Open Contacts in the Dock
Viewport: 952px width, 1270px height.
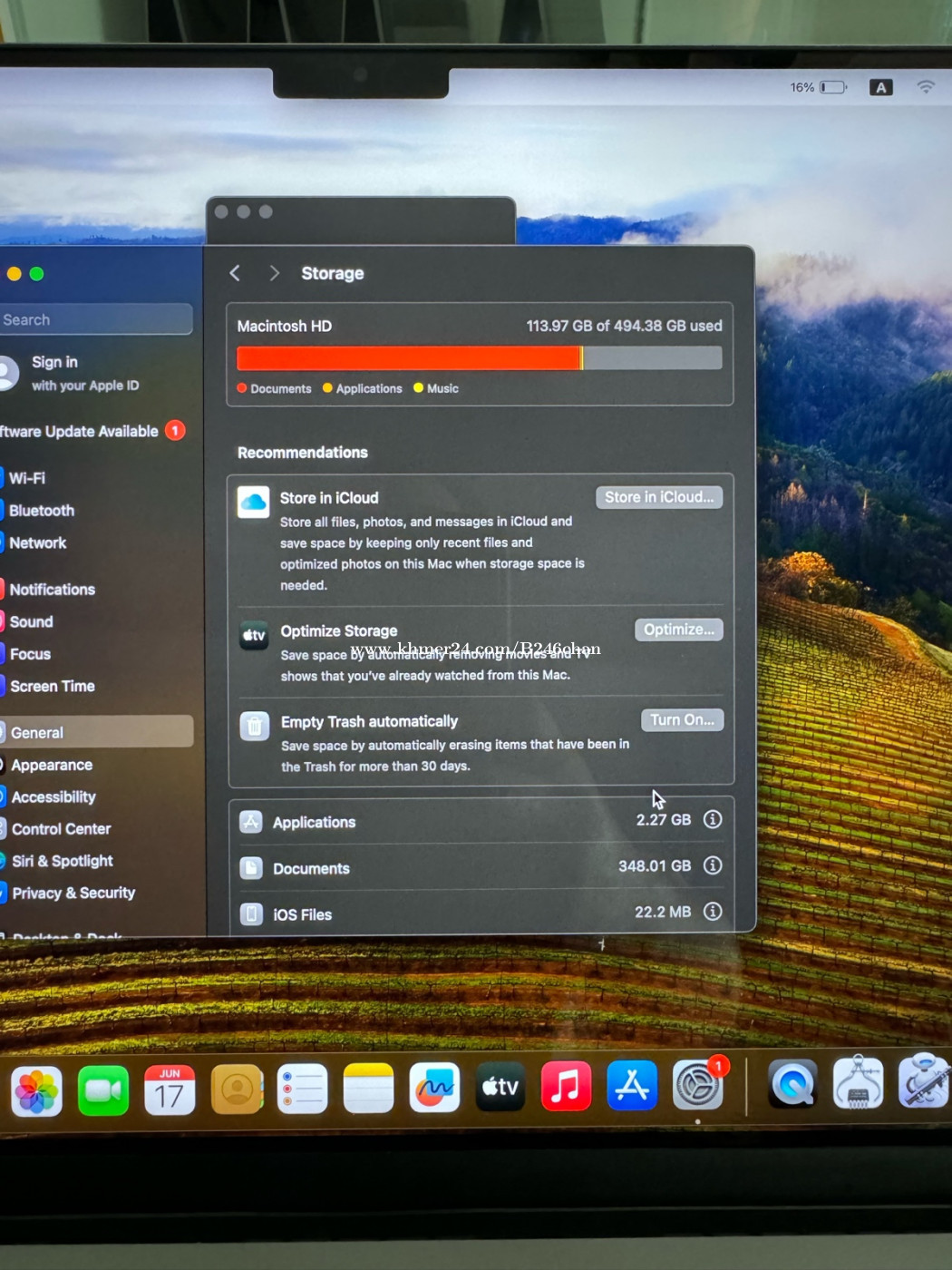[x=237, y=1089]
